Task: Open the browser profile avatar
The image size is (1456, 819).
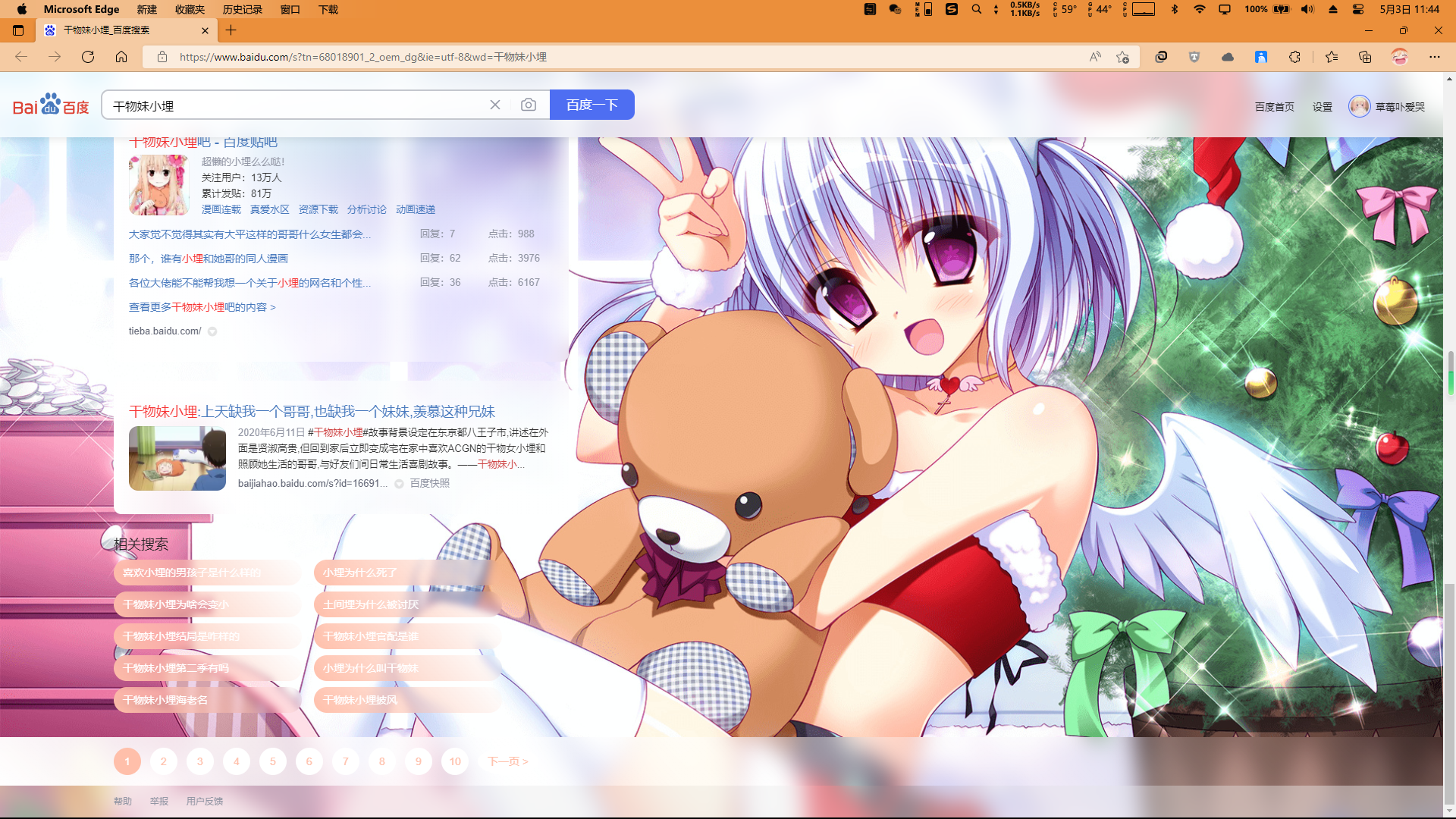Action: coord(1400,57)
